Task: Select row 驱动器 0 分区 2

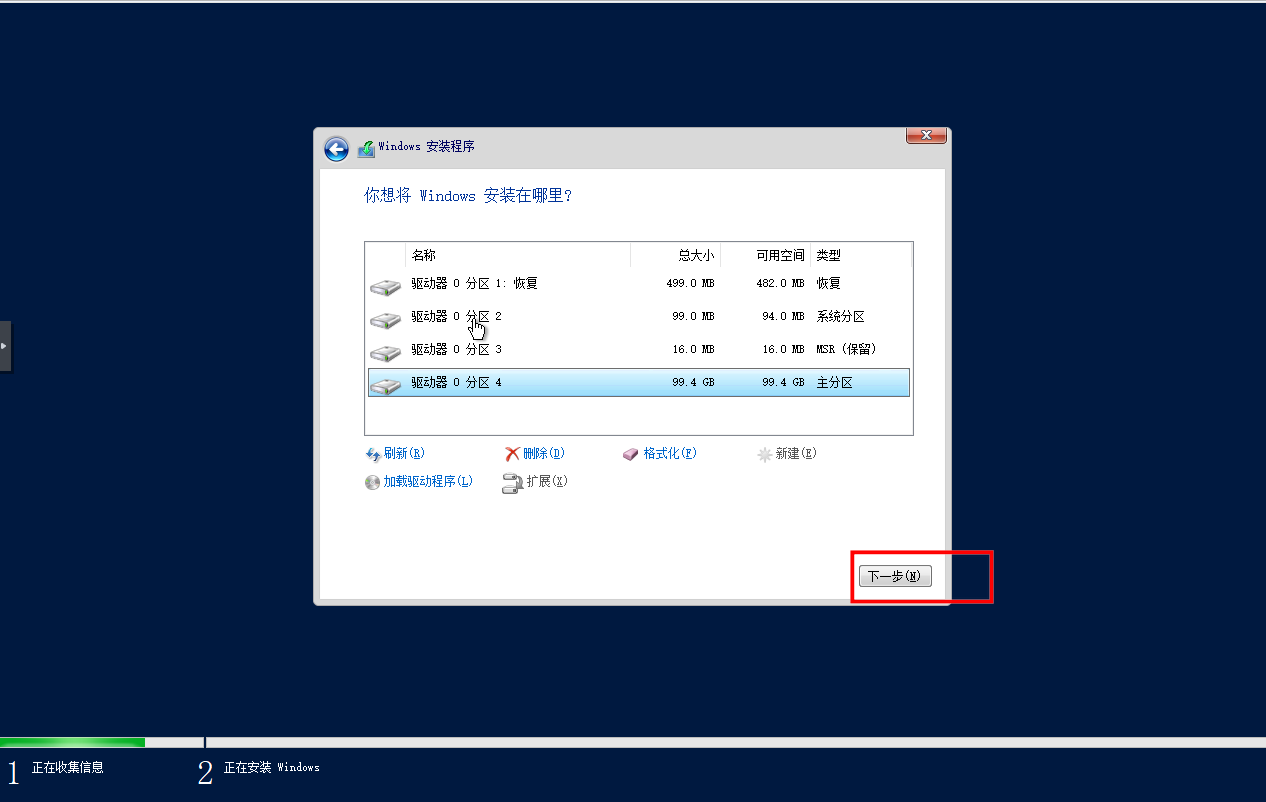Action: click(639, 317)
